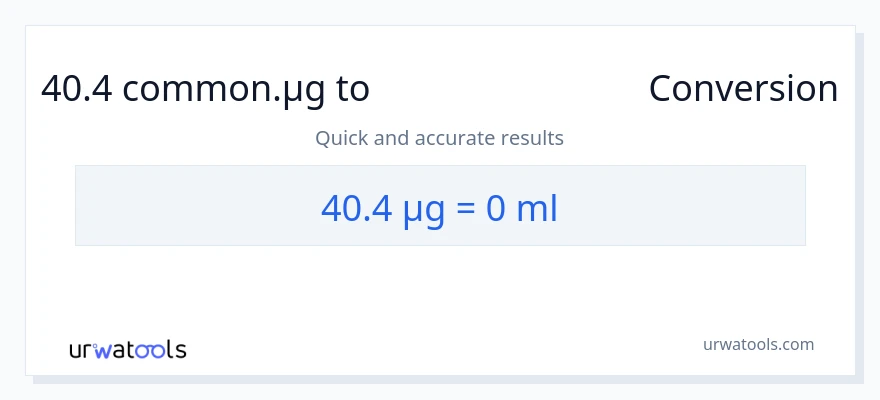Click the 'ml' unit in the result
The width and height of the screenshot is (880, 400).
[x=537, y=208]
